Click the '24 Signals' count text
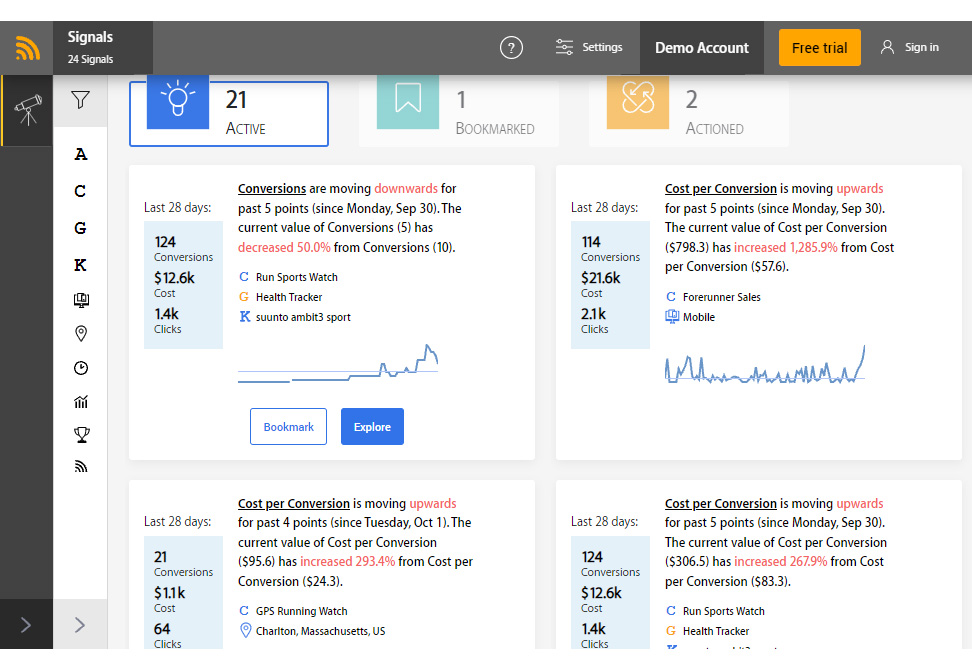This screenshot has width=972, height=664. pyautogui.click(x=91, y=59)
